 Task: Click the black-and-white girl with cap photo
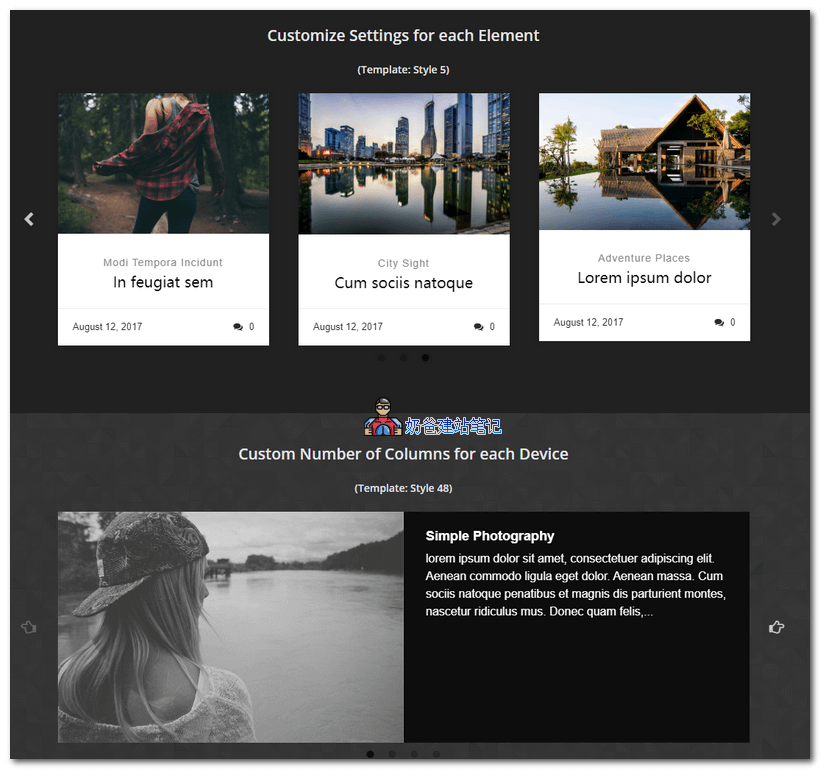point(230,627)
